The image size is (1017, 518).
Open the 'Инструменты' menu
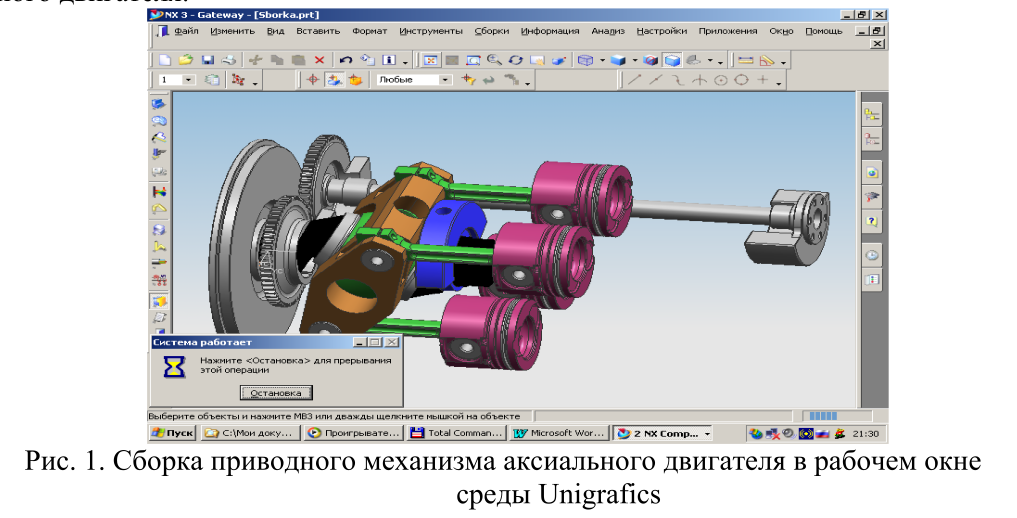(436, 31)
